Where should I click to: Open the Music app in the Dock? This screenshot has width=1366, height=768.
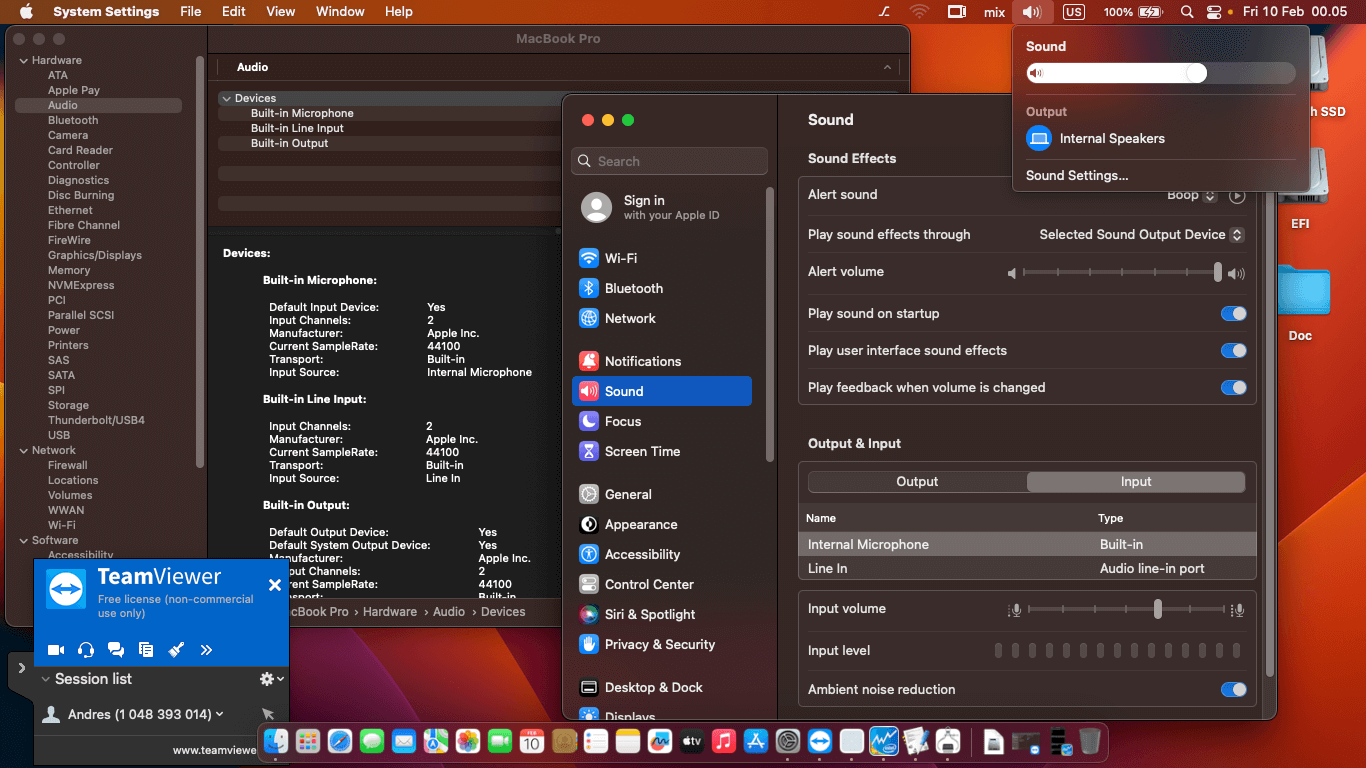pos(724,741)
